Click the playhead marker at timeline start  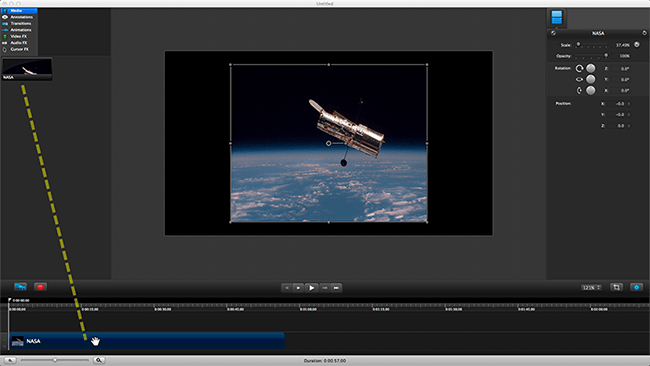point(9,300)
